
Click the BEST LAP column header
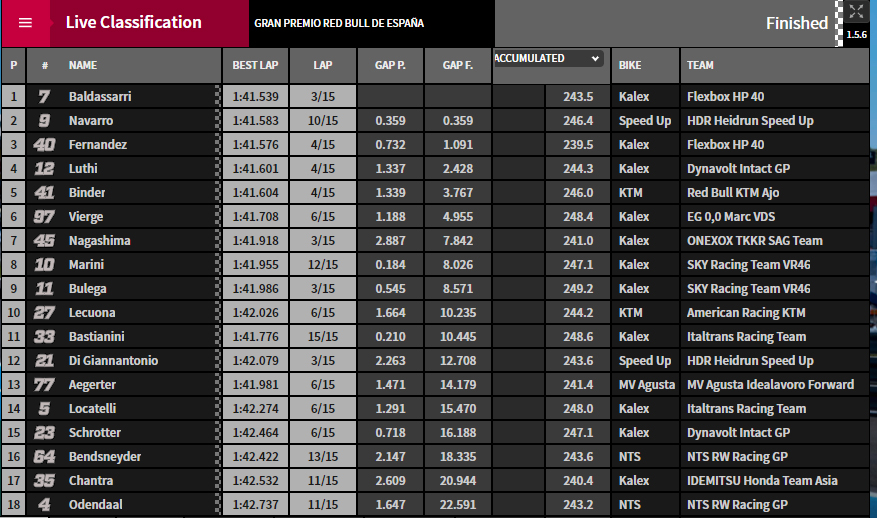pyautogui.click(x=255, y=65)
